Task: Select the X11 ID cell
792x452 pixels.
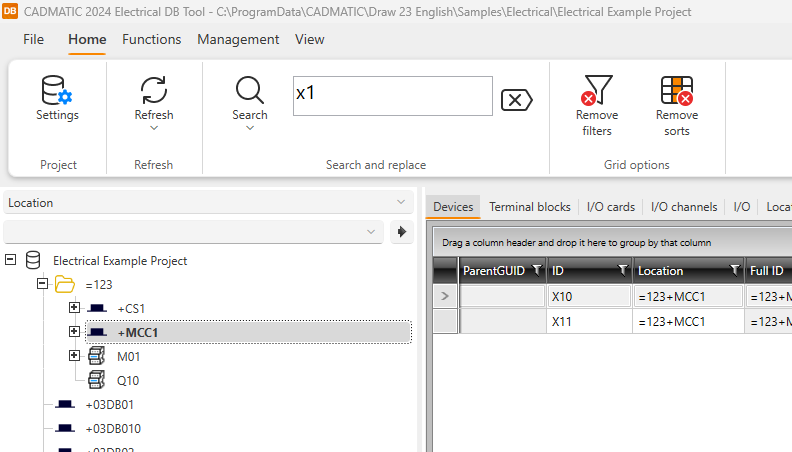Action: point(589,321)
